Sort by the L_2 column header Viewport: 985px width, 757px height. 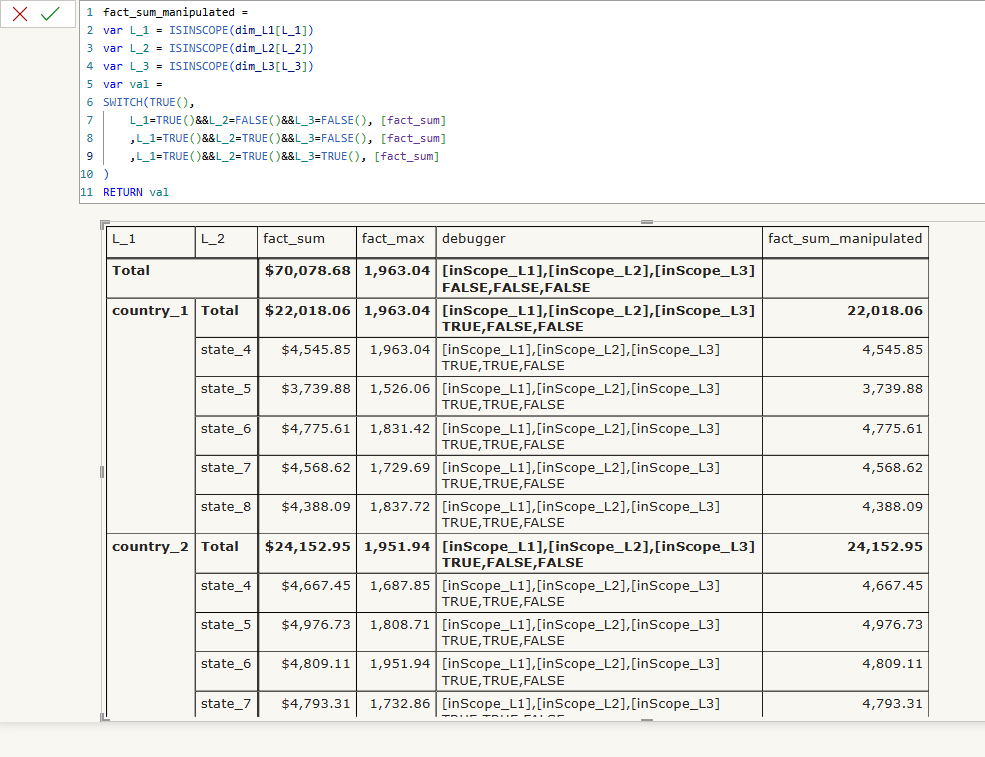[x=226, y=242]
